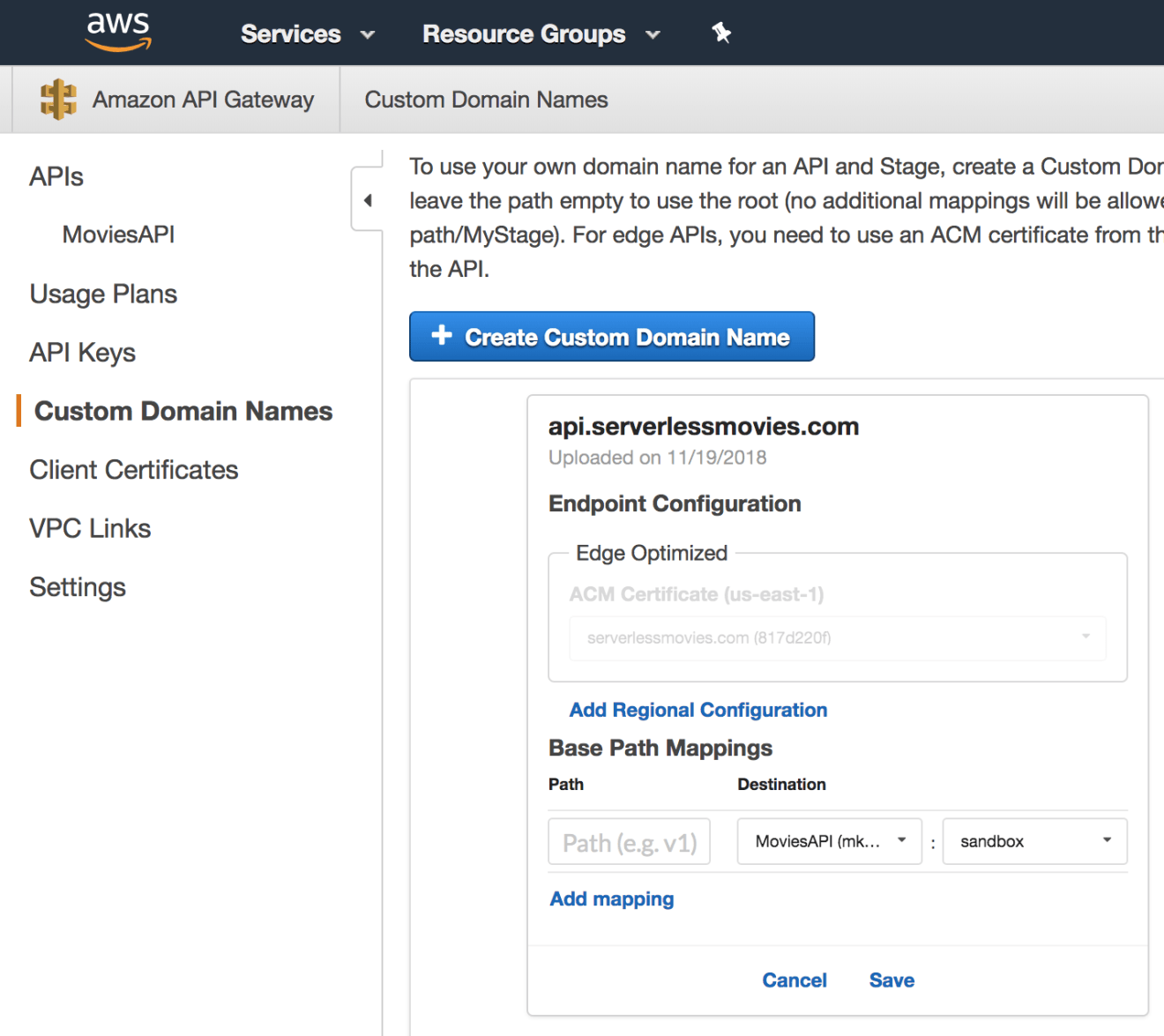Click plus icon on Create button
The width and height of the screenshot is (1164, 1036).
tap(442, 335)
